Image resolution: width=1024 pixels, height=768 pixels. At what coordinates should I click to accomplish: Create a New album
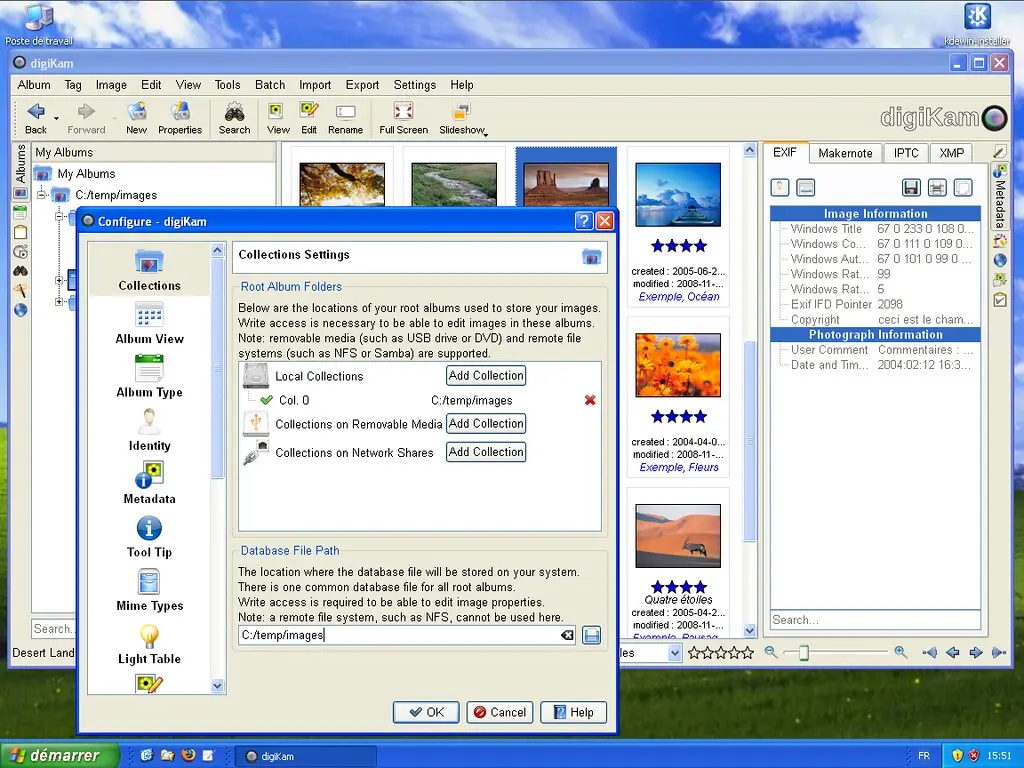click(x=136, y=116)
